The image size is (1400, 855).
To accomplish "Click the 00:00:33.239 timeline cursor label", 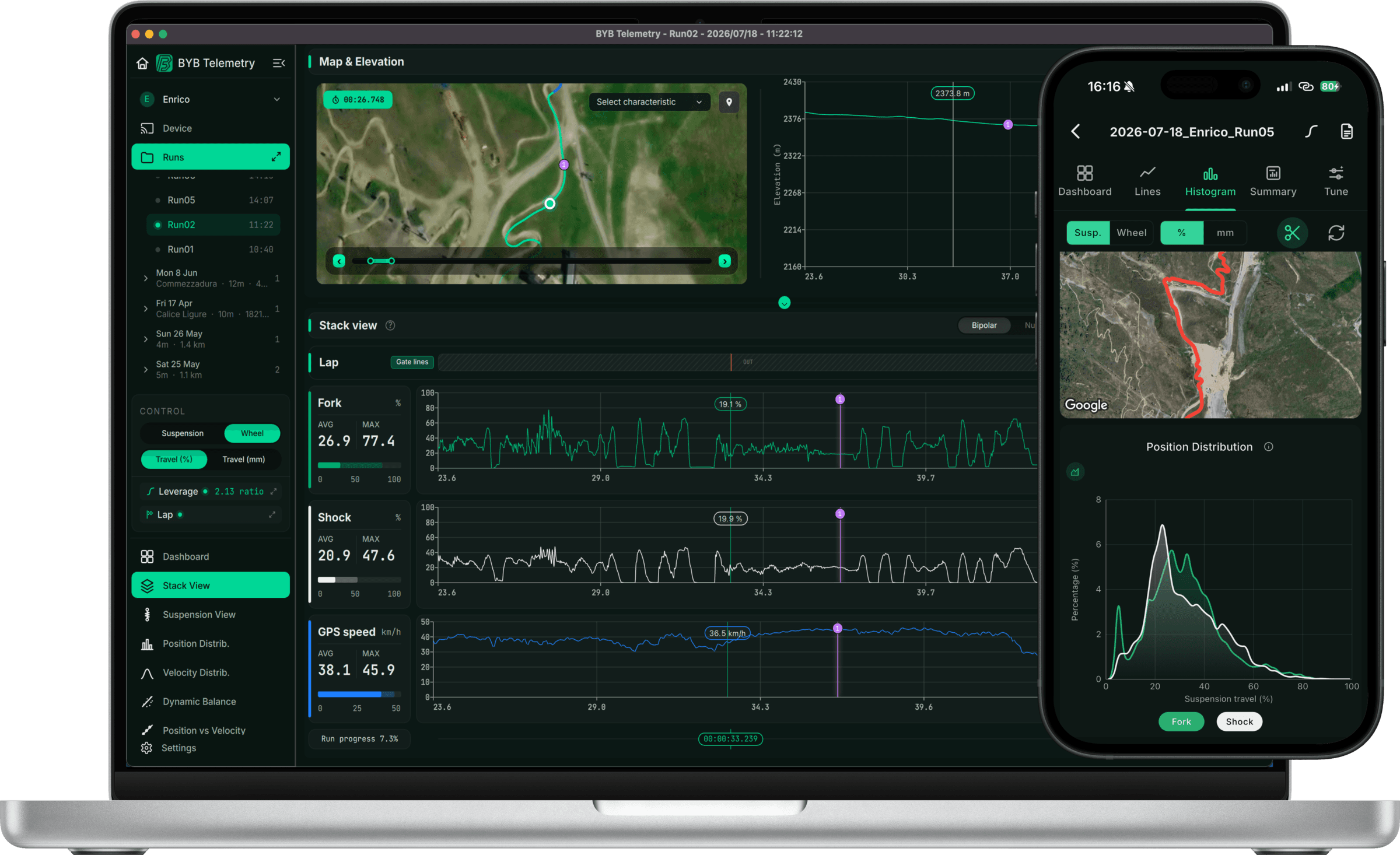I will 730,739.
